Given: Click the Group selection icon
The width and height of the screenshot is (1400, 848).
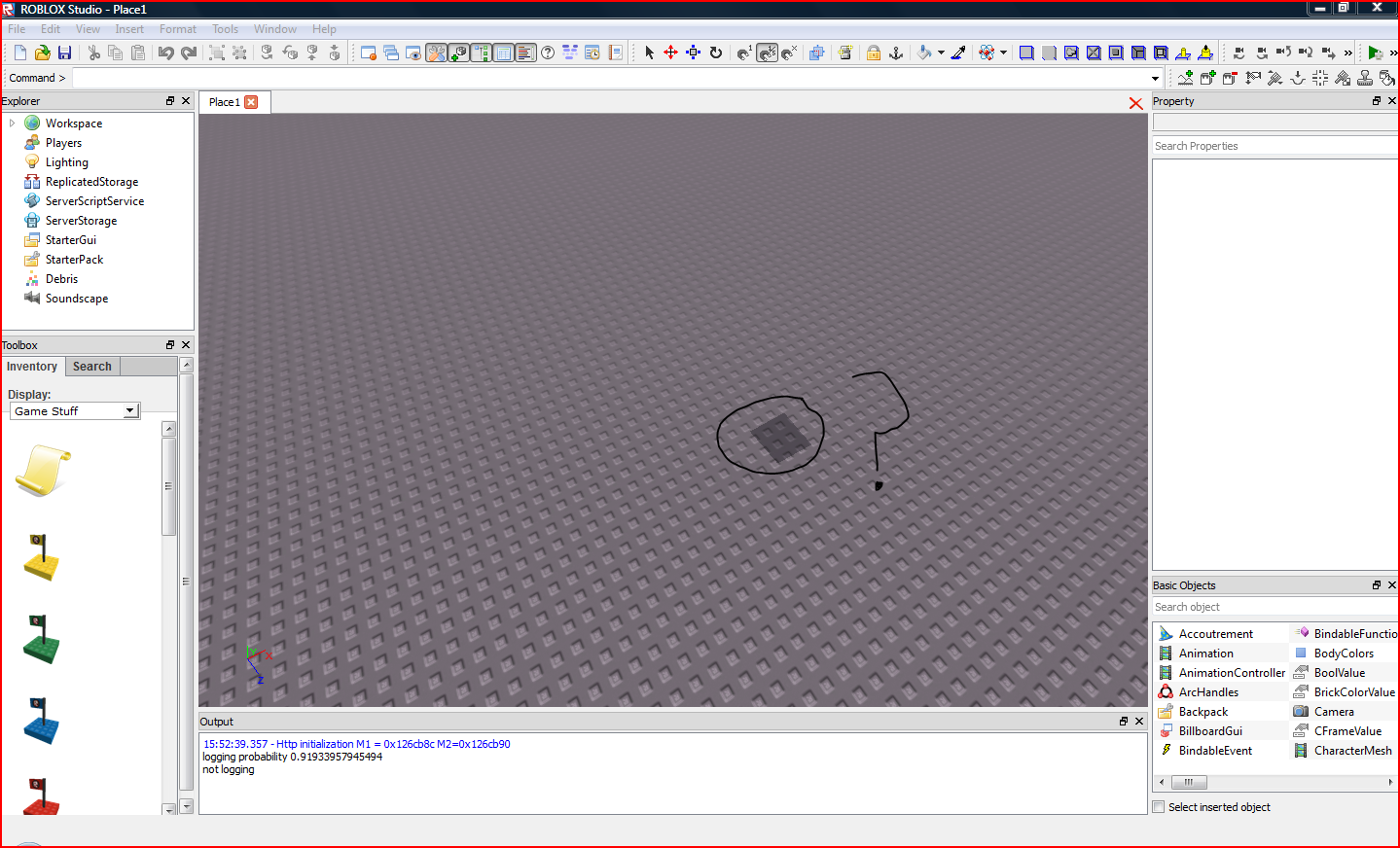Looking at the screenshot, I should click(x=217, y=53).
